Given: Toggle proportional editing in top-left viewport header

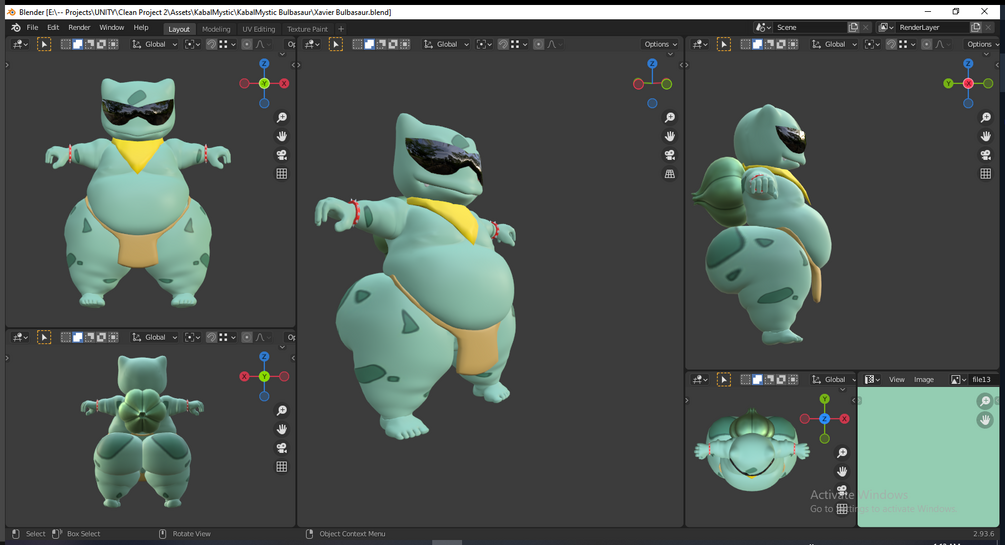Looking at the screenshot, I should pyautogui.click(x=247, y=44).
